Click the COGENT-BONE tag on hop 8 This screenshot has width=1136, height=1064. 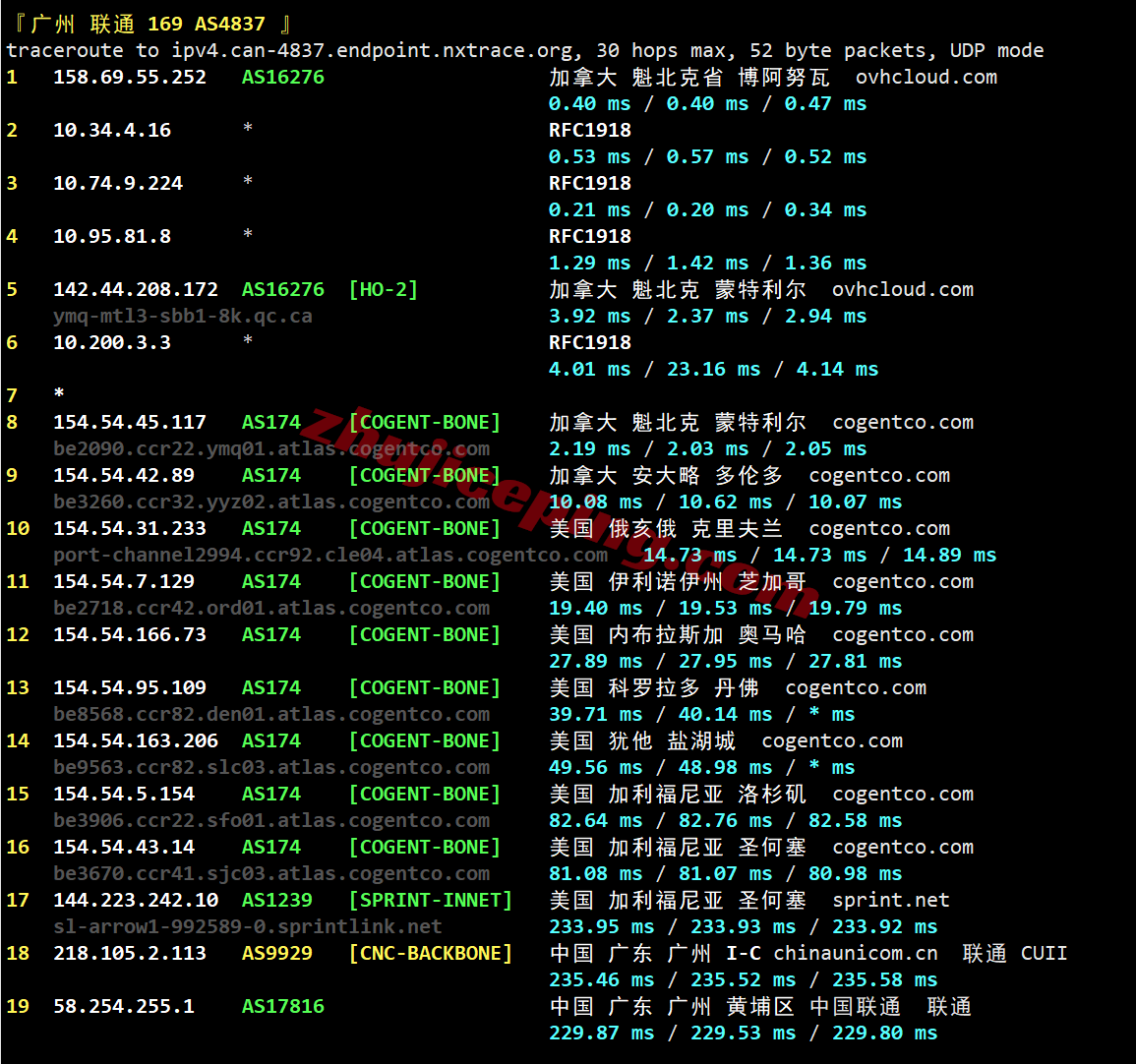point(424,422)
